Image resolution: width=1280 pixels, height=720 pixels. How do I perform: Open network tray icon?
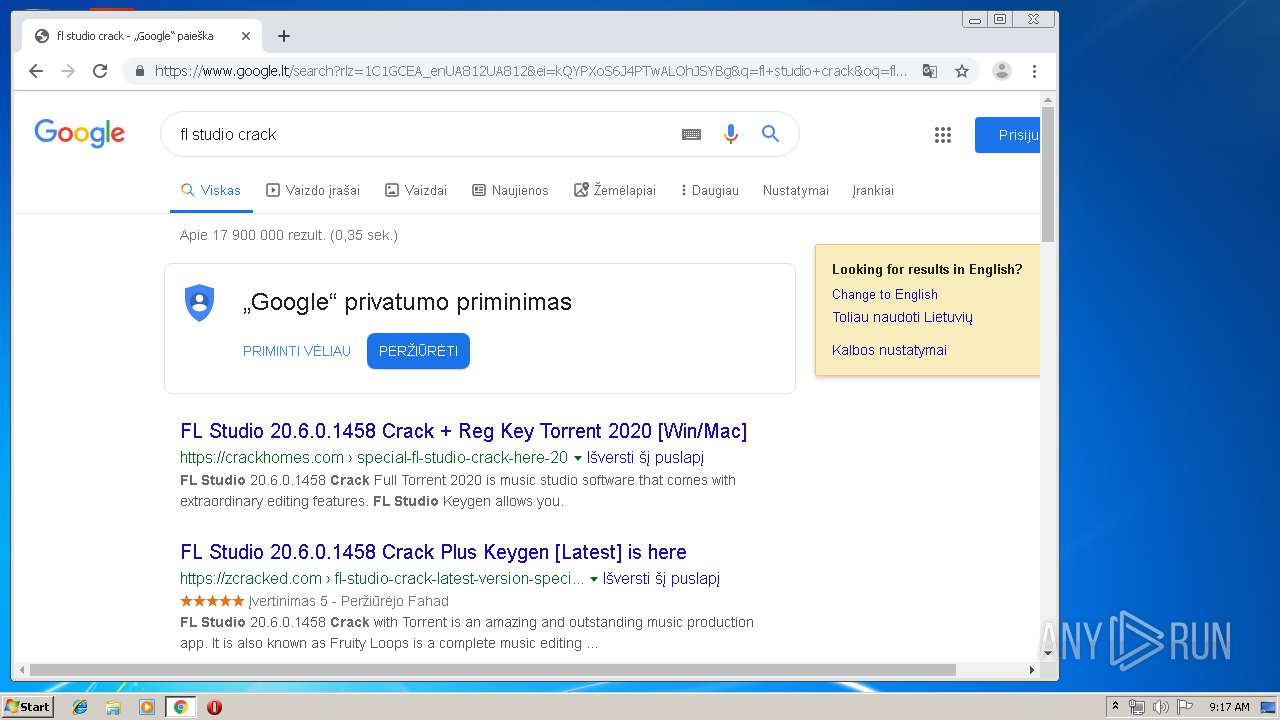pos(1137,707)
